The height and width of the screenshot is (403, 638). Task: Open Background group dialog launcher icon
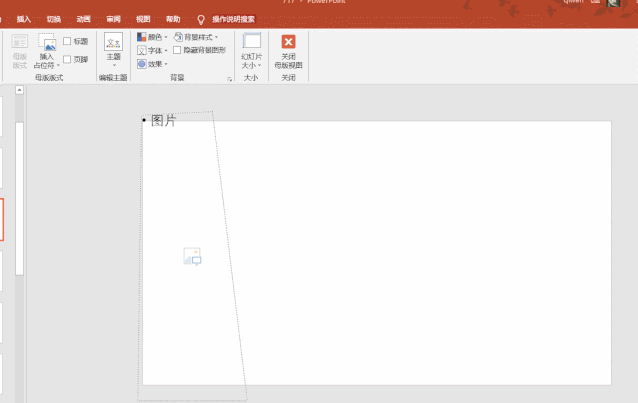coord(229,78)
